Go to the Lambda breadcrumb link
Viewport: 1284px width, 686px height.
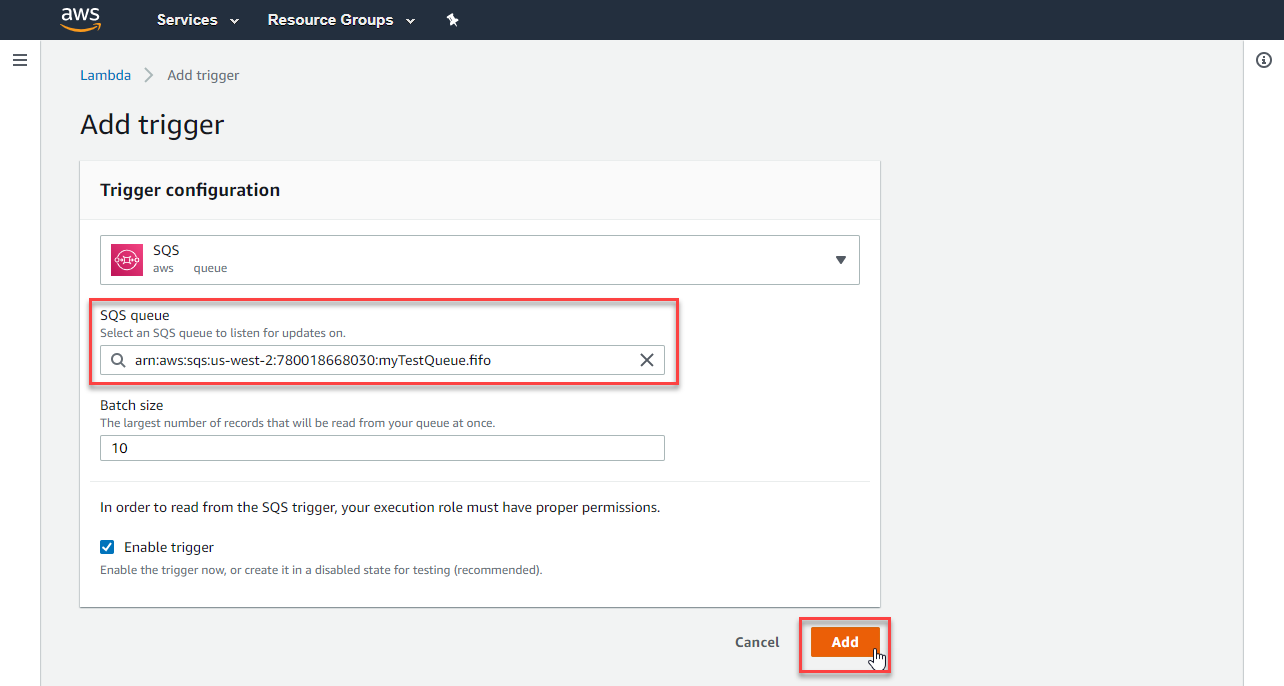point(105,75)
